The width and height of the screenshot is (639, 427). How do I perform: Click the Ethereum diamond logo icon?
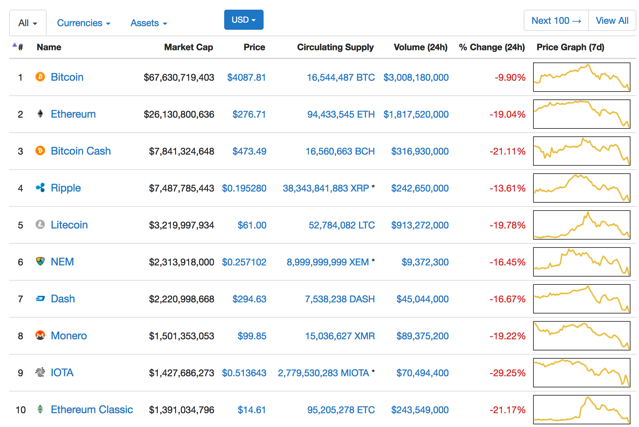click(40, 114)
